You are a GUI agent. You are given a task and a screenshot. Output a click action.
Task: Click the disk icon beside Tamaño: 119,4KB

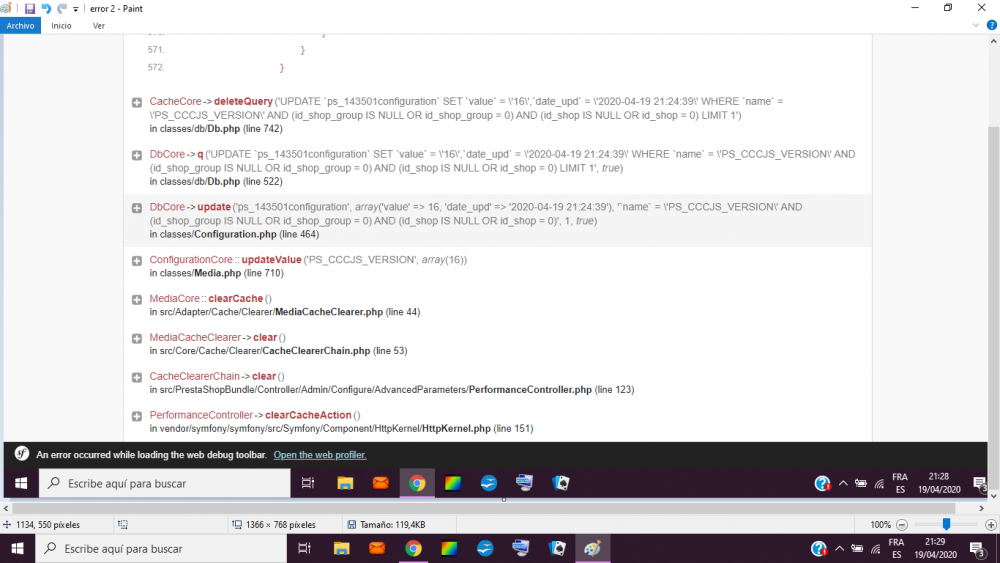[351, 525]
